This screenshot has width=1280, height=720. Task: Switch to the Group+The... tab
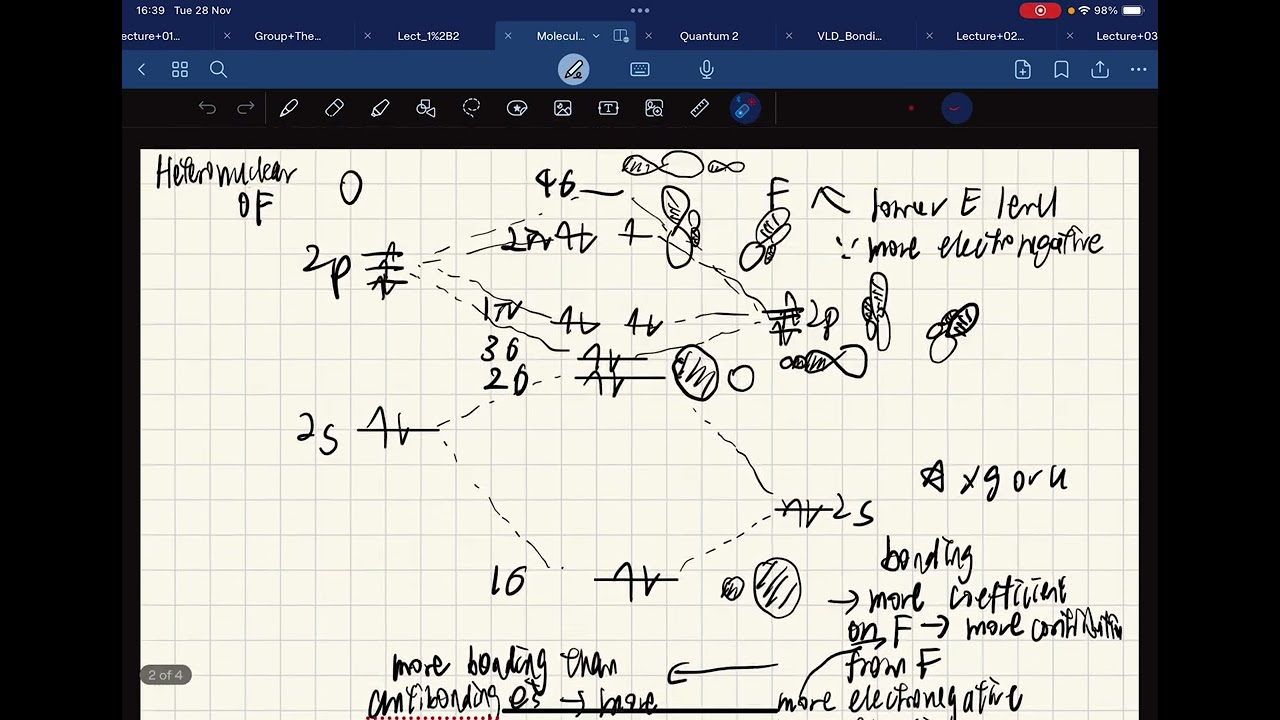[288, 36]
